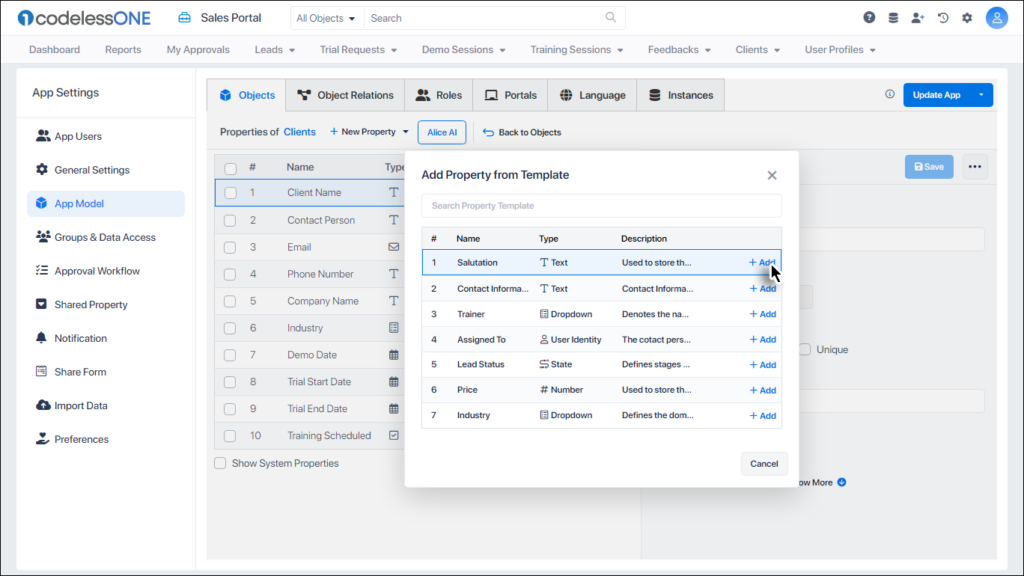Open Groups & Data Access in sidebar
Viewport: 1024px width, 576px height.
pos(106,237)
